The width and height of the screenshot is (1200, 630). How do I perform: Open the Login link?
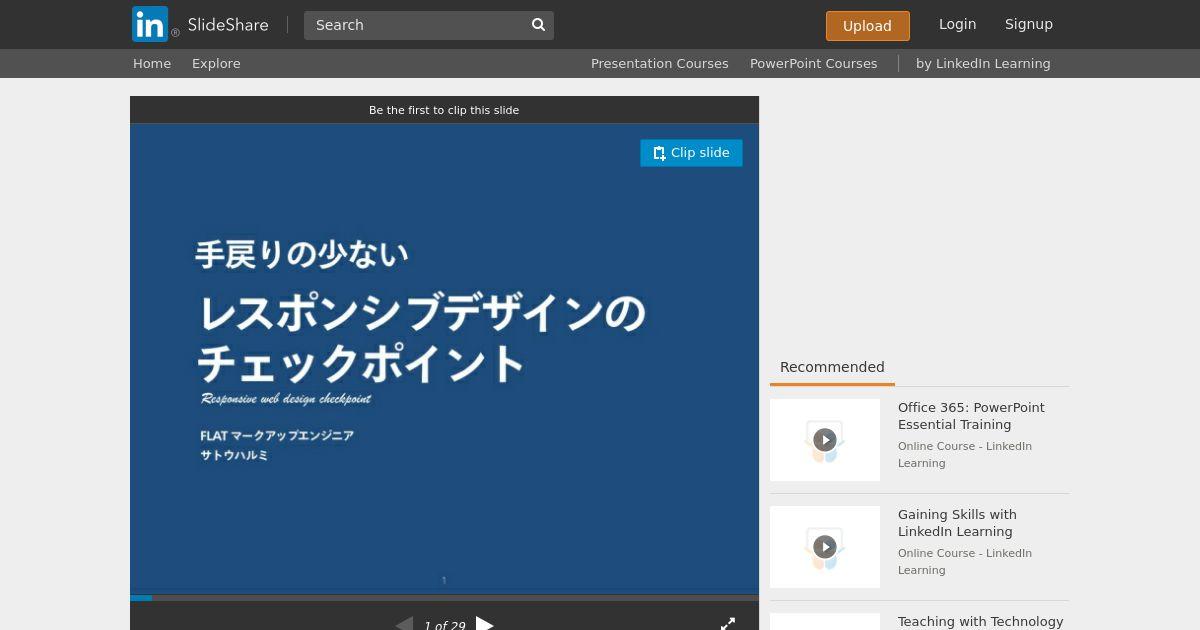[x=957, y=24]
